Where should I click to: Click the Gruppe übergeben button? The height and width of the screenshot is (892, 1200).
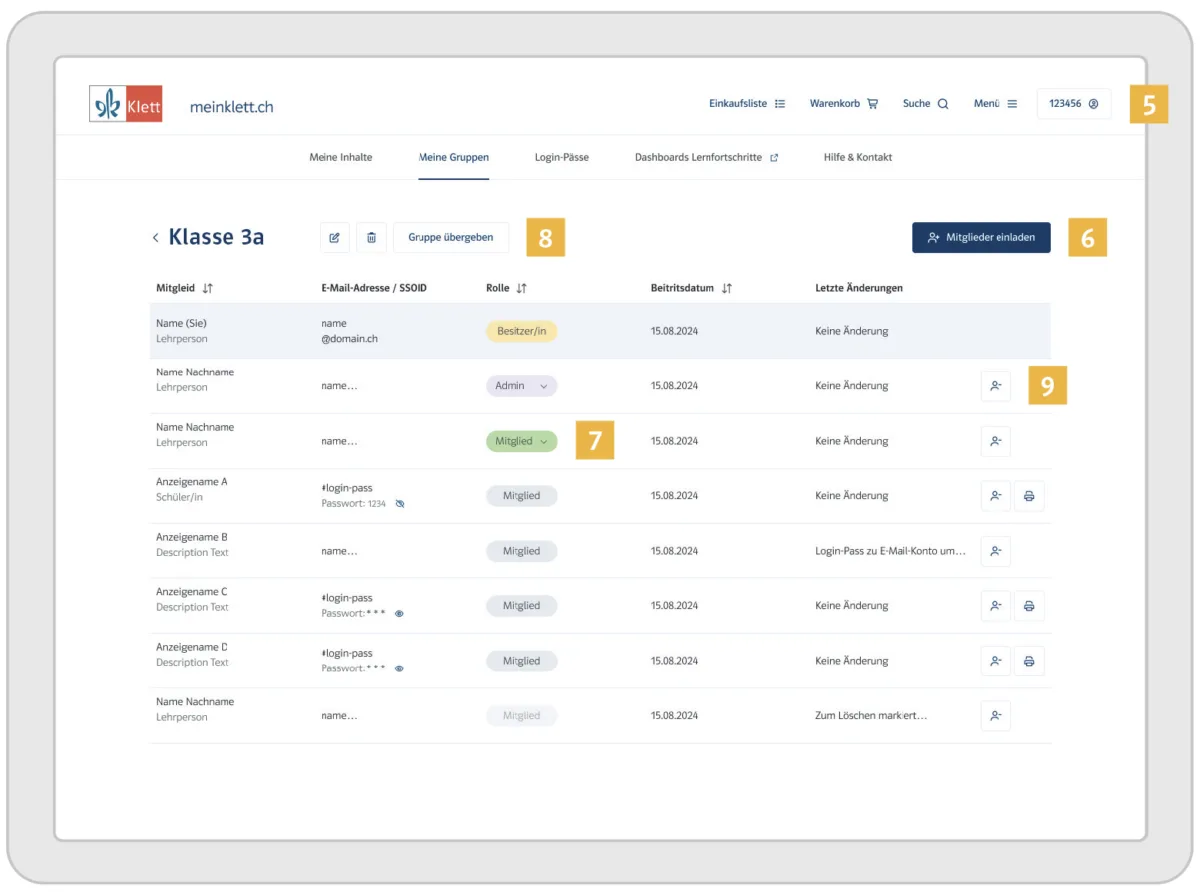click(451, 238)
